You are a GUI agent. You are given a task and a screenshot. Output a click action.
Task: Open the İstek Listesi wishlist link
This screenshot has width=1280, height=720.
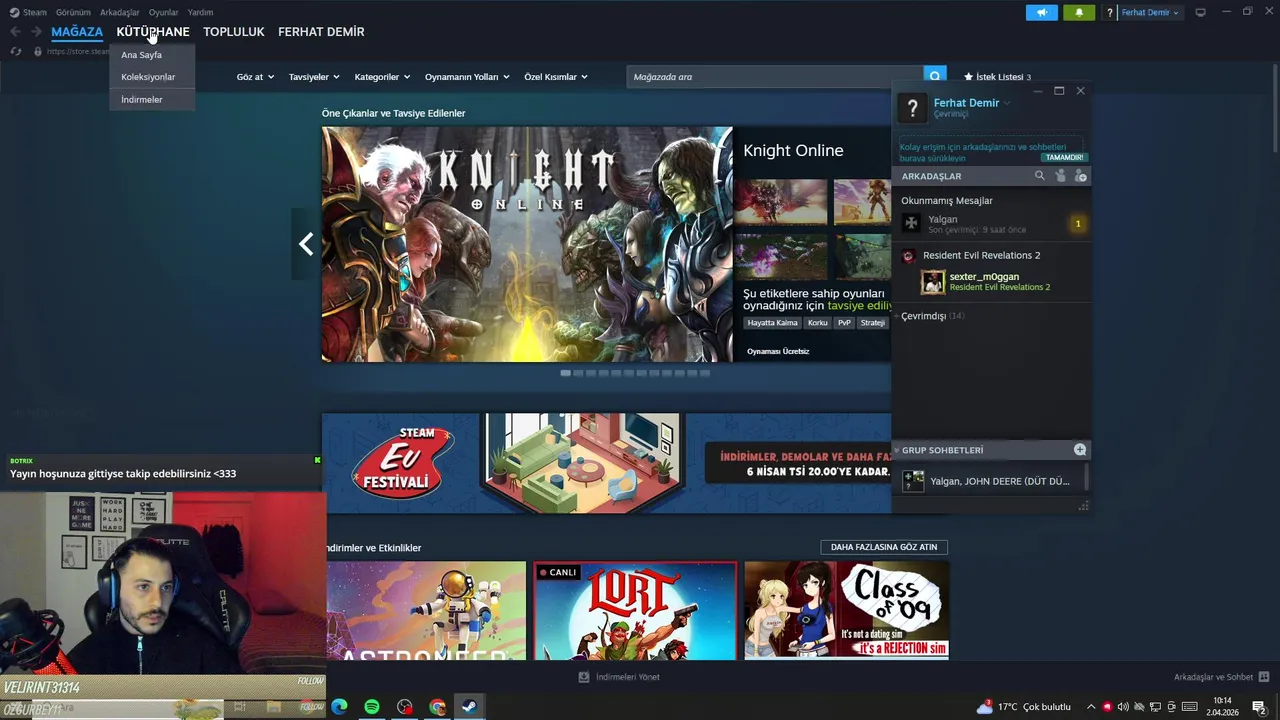coord(997,77)
